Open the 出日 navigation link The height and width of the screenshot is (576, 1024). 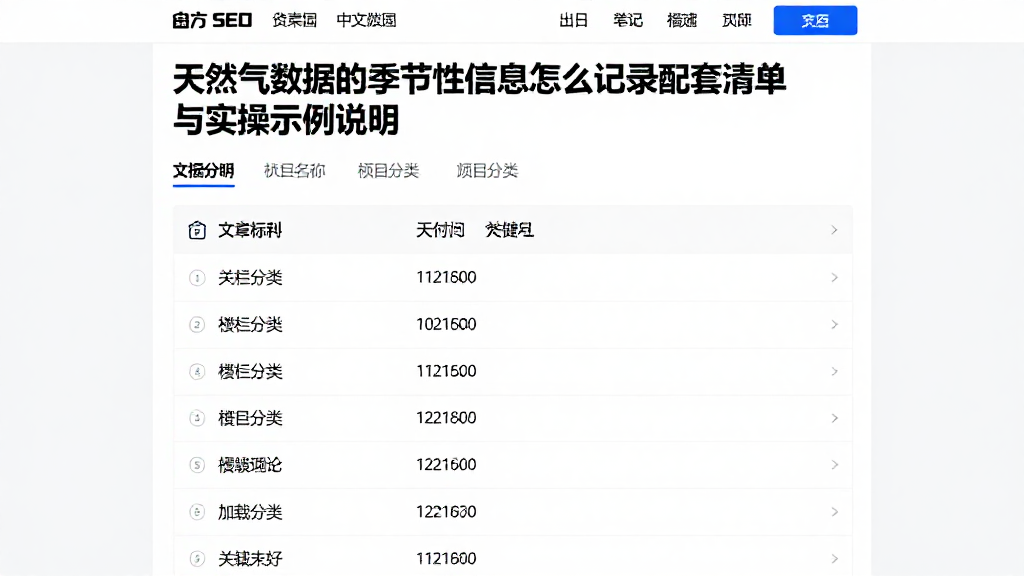point(573,20)
